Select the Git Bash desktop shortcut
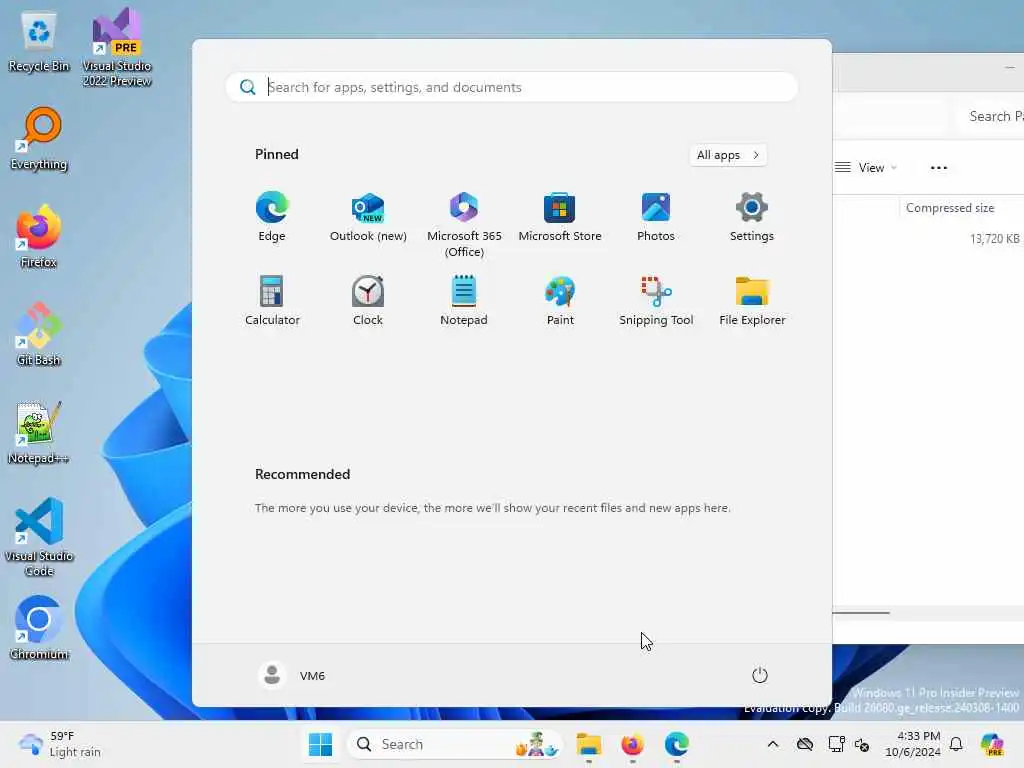Image resolution: width=1024 pixels, height=768 pixels. (39, 334)
